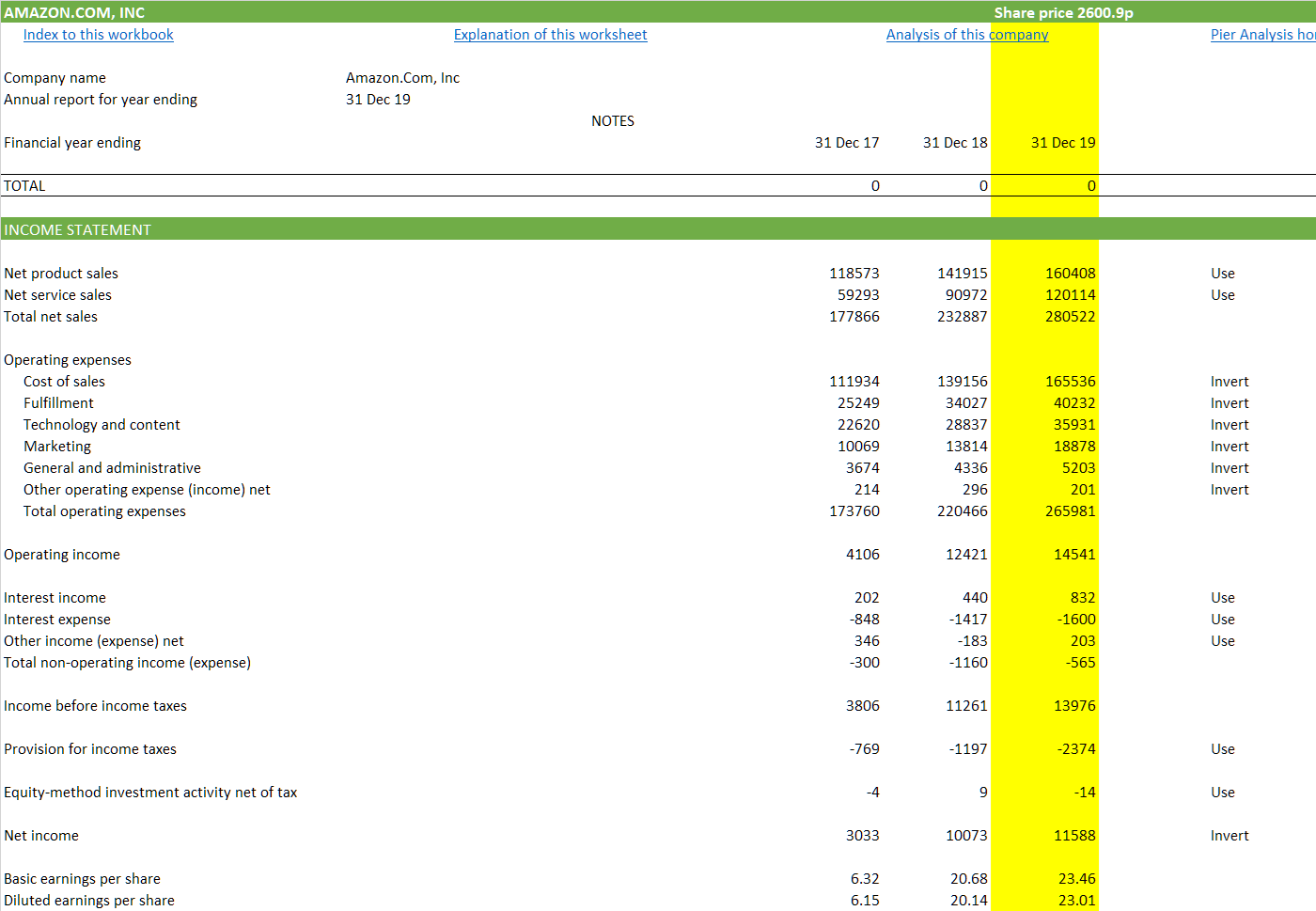Viewport: 1316px width, 911px height.
Task: Select the 'Share price 2600.9p' cell
Action: 1064,12
